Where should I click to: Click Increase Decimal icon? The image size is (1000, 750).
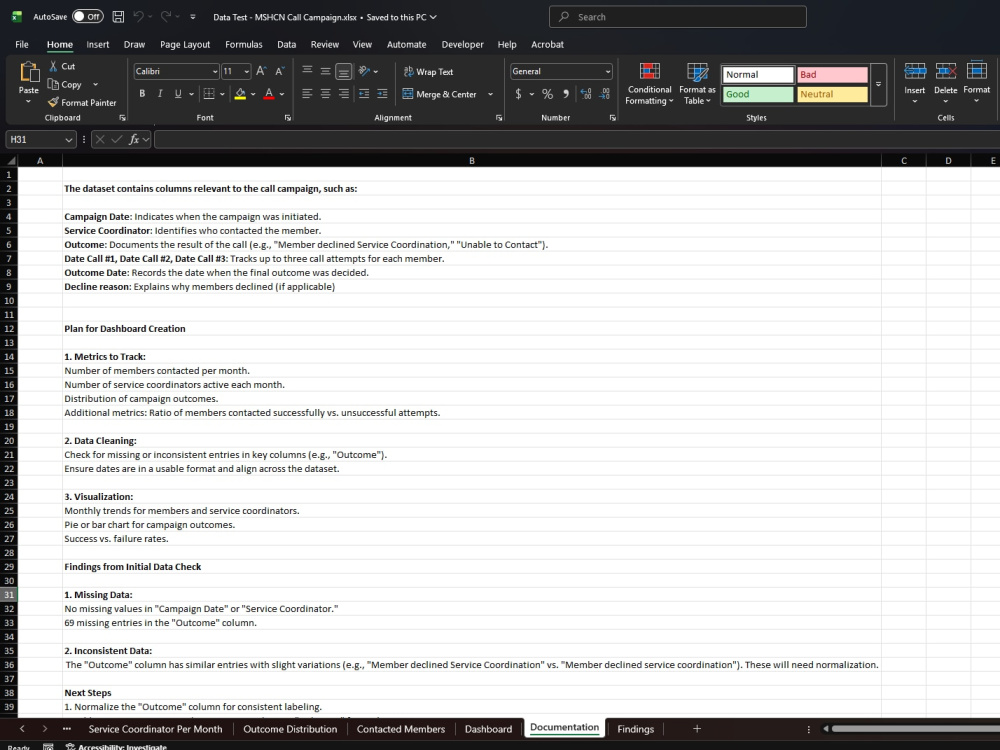586,94
